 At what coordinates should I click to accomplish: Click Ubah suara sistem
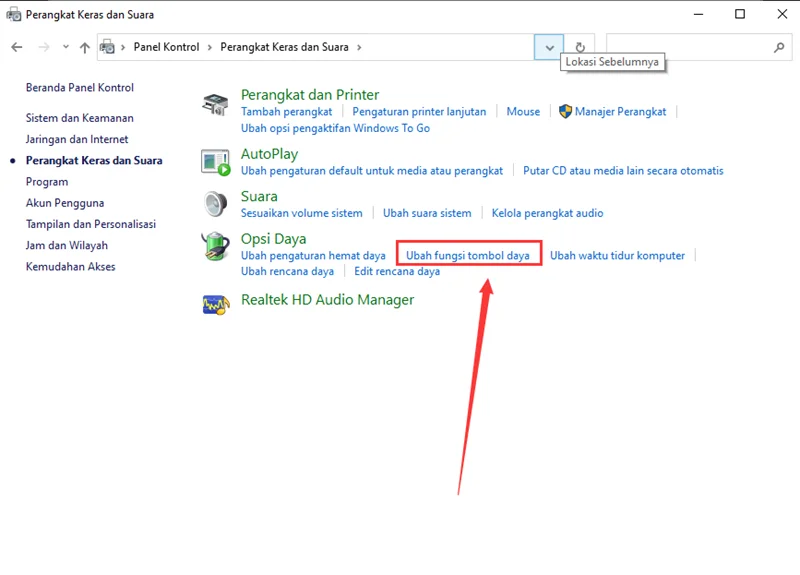[427, 213]
